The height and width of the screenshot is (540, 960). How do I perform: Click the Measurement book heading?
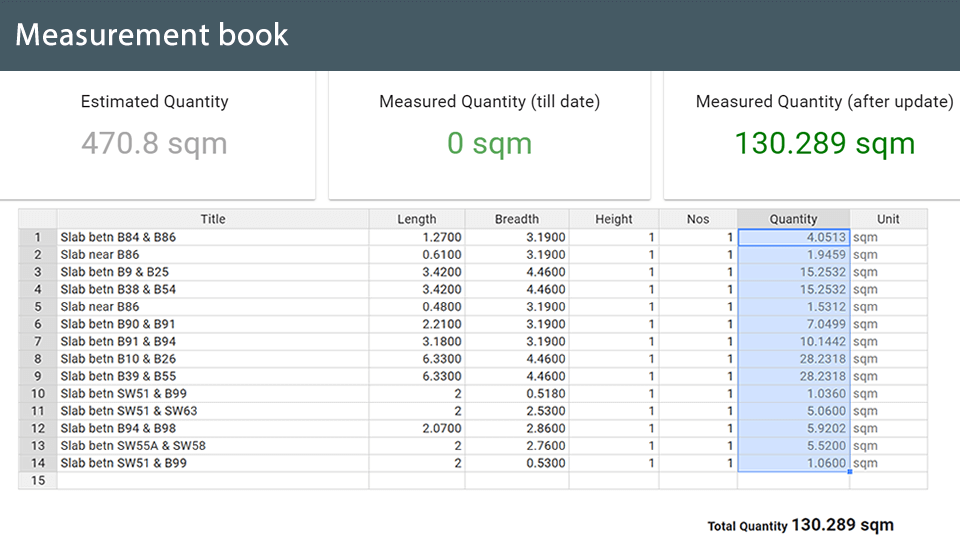coord(151,34)
